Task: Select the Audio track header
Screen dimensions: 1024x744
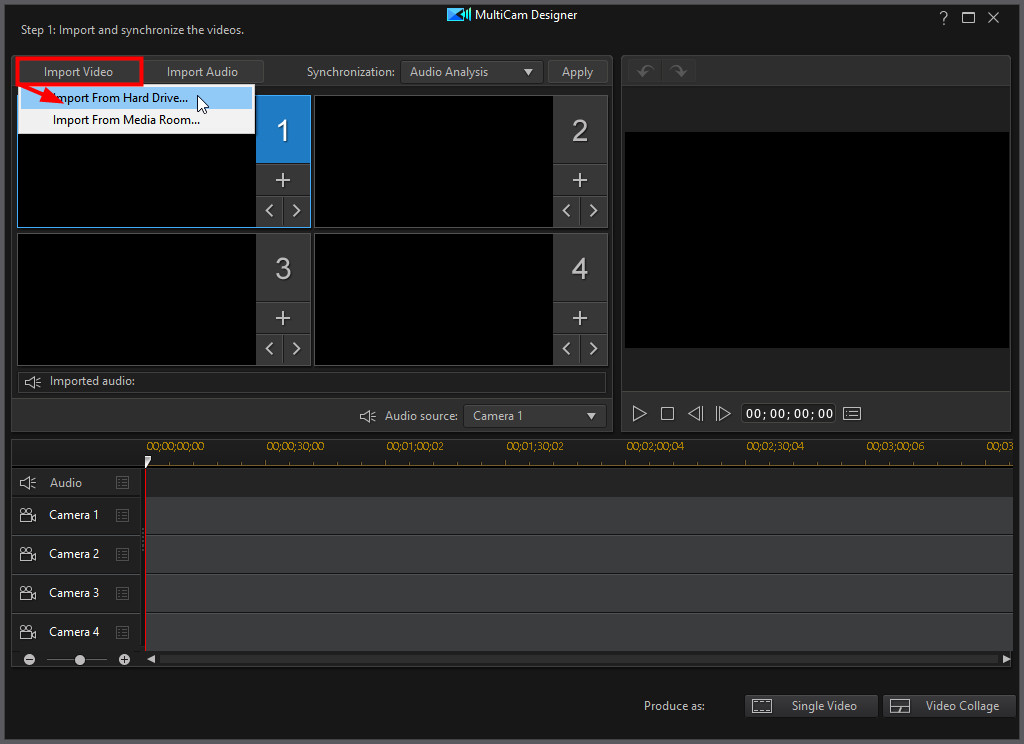Action: coord(76,483)
